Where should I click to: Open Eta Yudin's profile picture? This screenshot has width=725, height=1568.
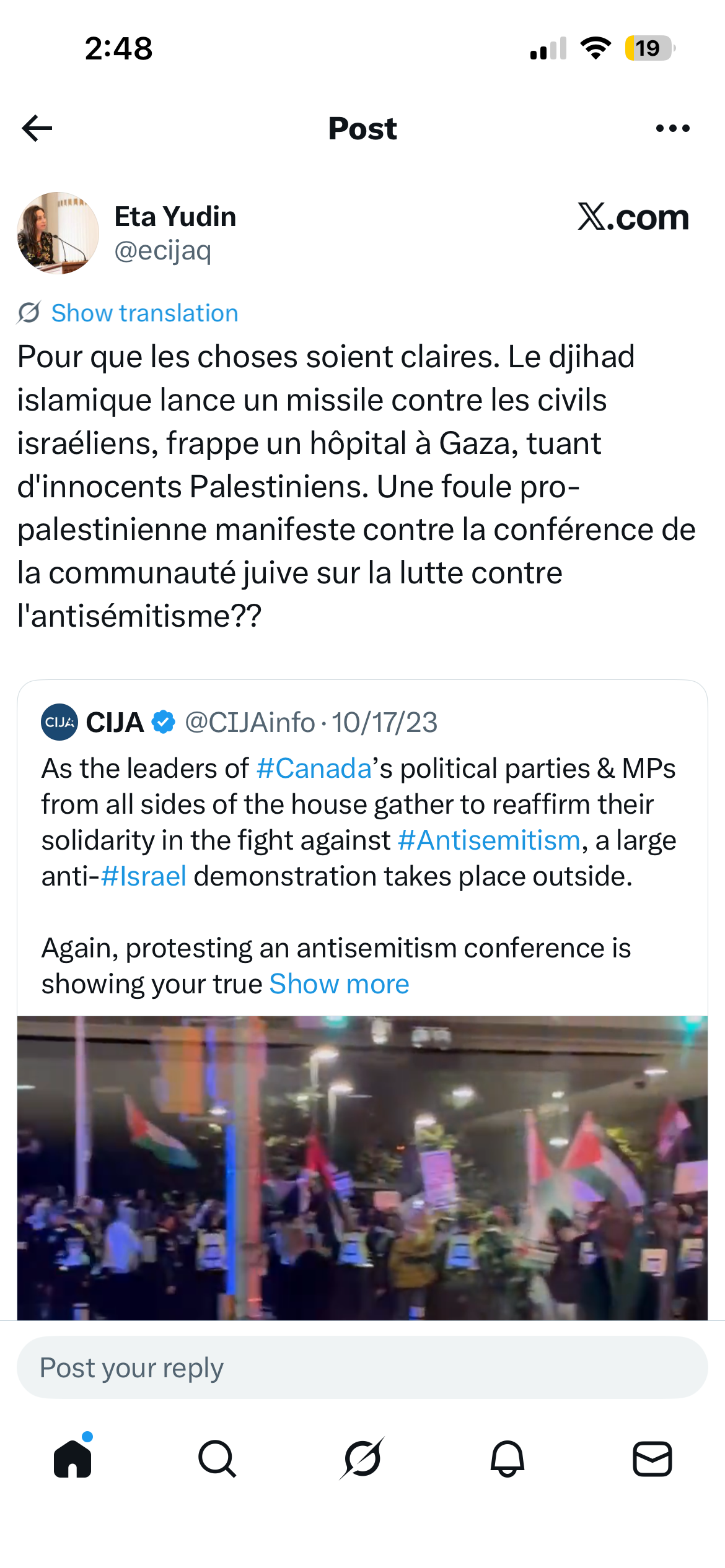58,233
